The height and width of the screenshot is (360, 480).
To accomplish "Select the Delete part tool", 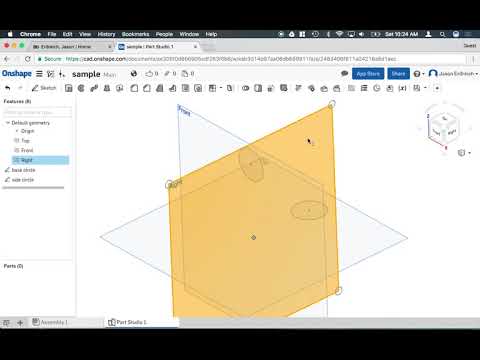I will coord(284,88).
